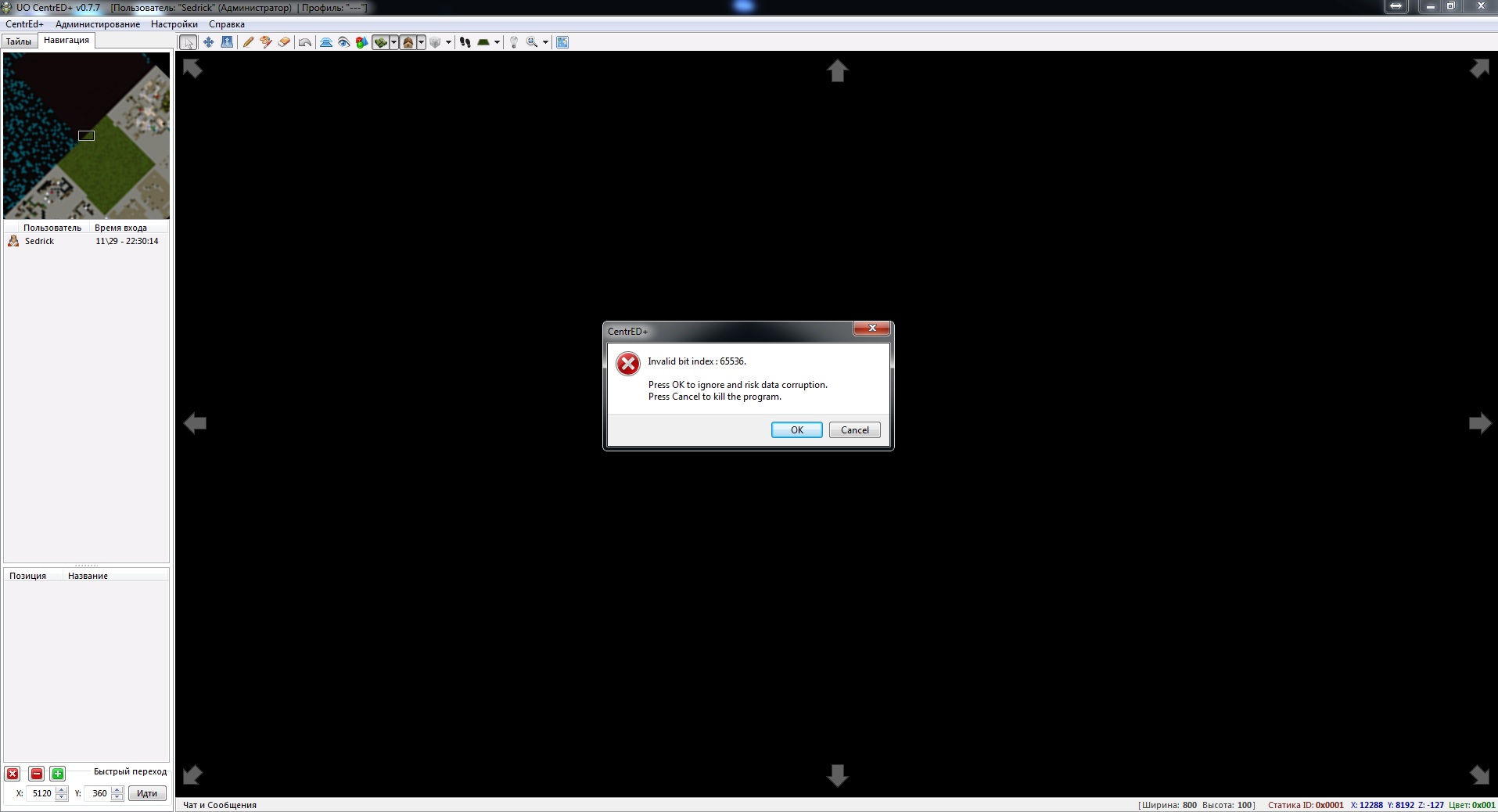Click the footprints walkable surfaces icon
The image size is (1498, 812).
(465, 42)
